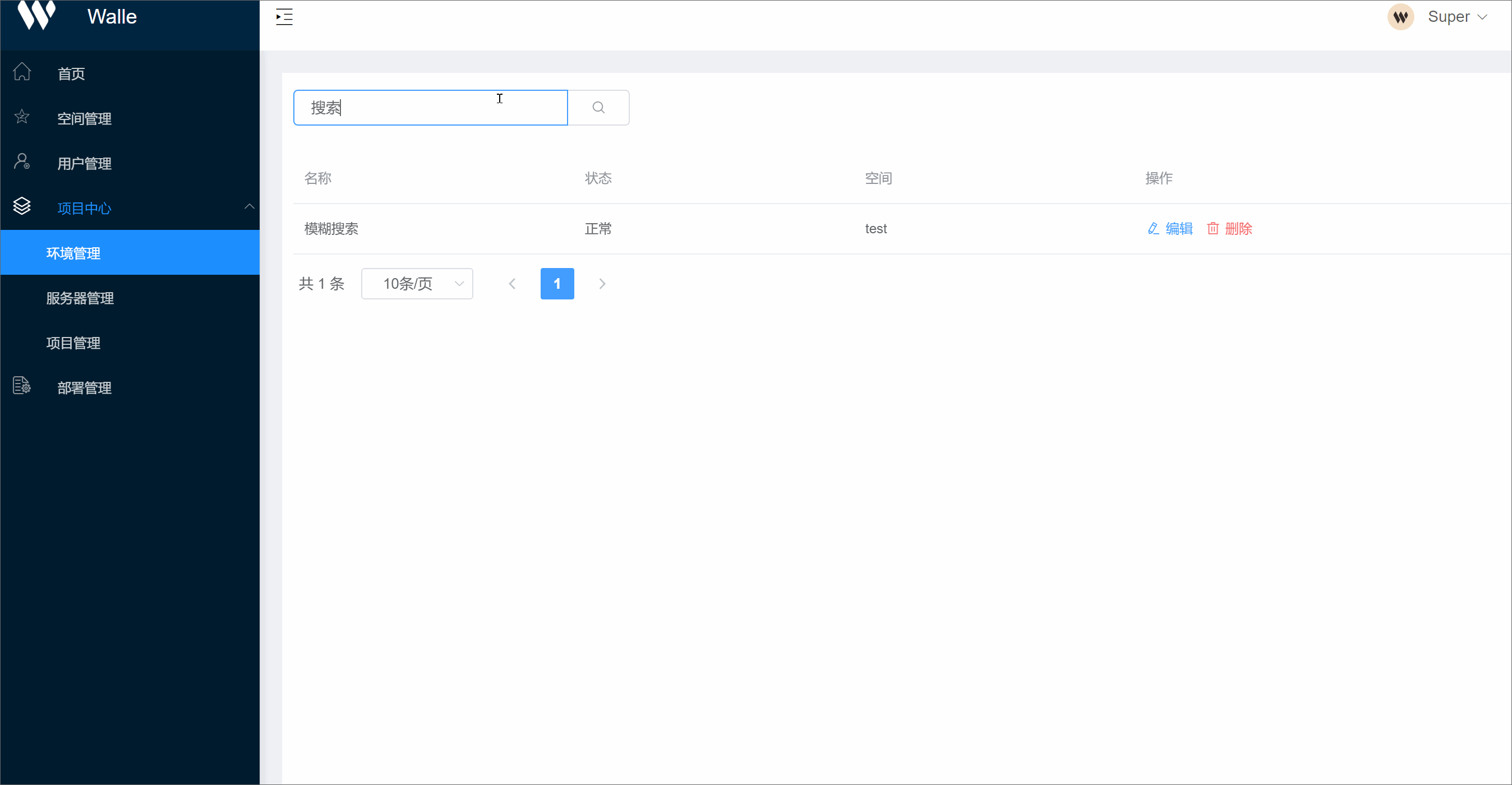Click the Walle title text

click(x=112, y=16)
